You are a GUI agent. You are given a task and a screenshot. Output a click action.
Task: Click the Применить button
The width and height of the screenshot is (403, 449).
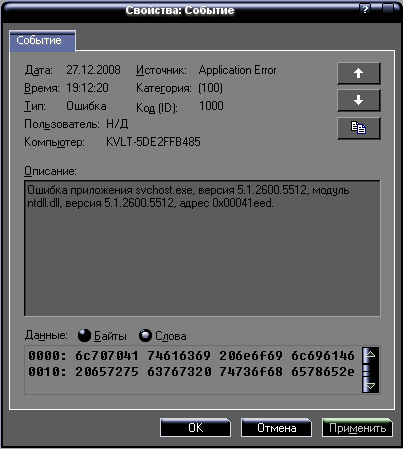pyautogui.click(x=357, y=428)
